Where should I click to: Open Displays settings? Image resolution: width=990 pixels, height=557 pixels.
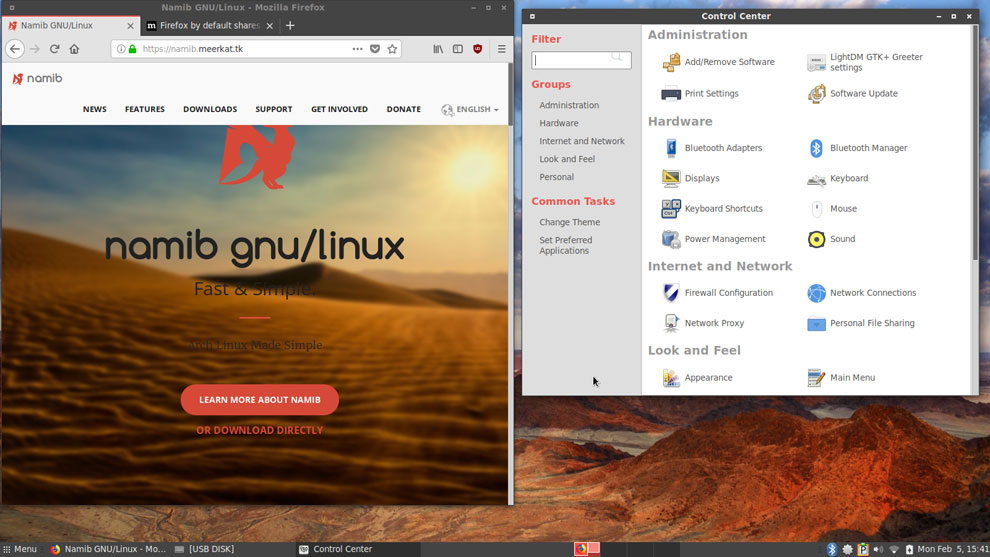pyautogui.click(x=690, y=178)
